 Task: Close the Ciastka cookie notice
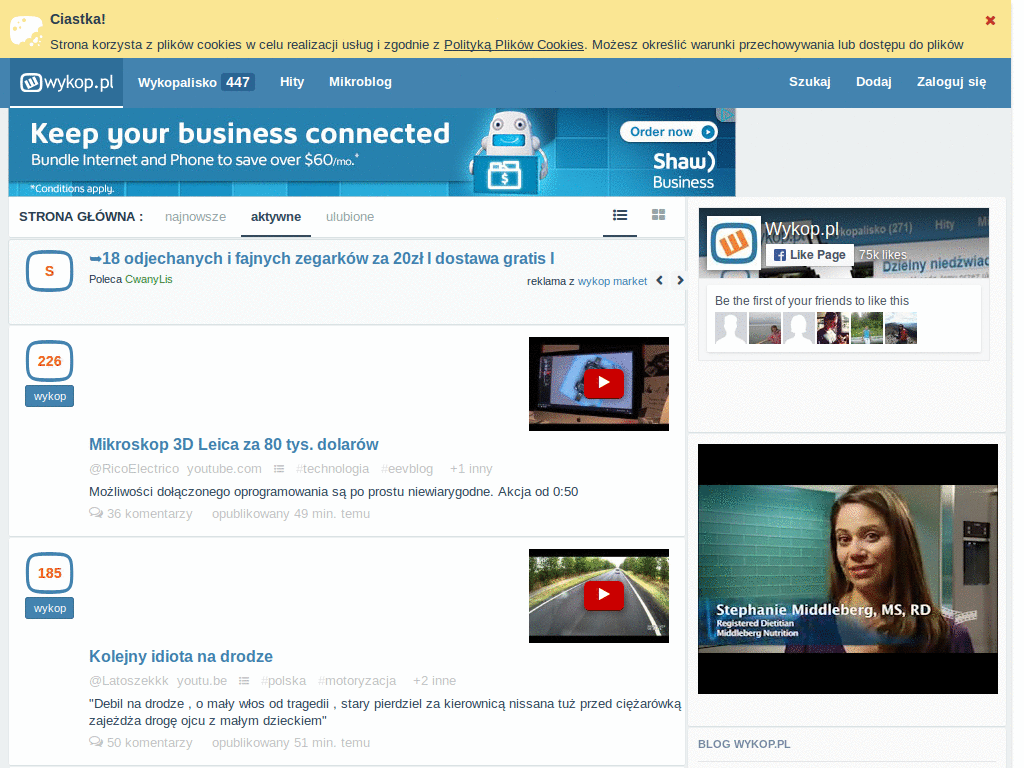[x=990, y=20]
